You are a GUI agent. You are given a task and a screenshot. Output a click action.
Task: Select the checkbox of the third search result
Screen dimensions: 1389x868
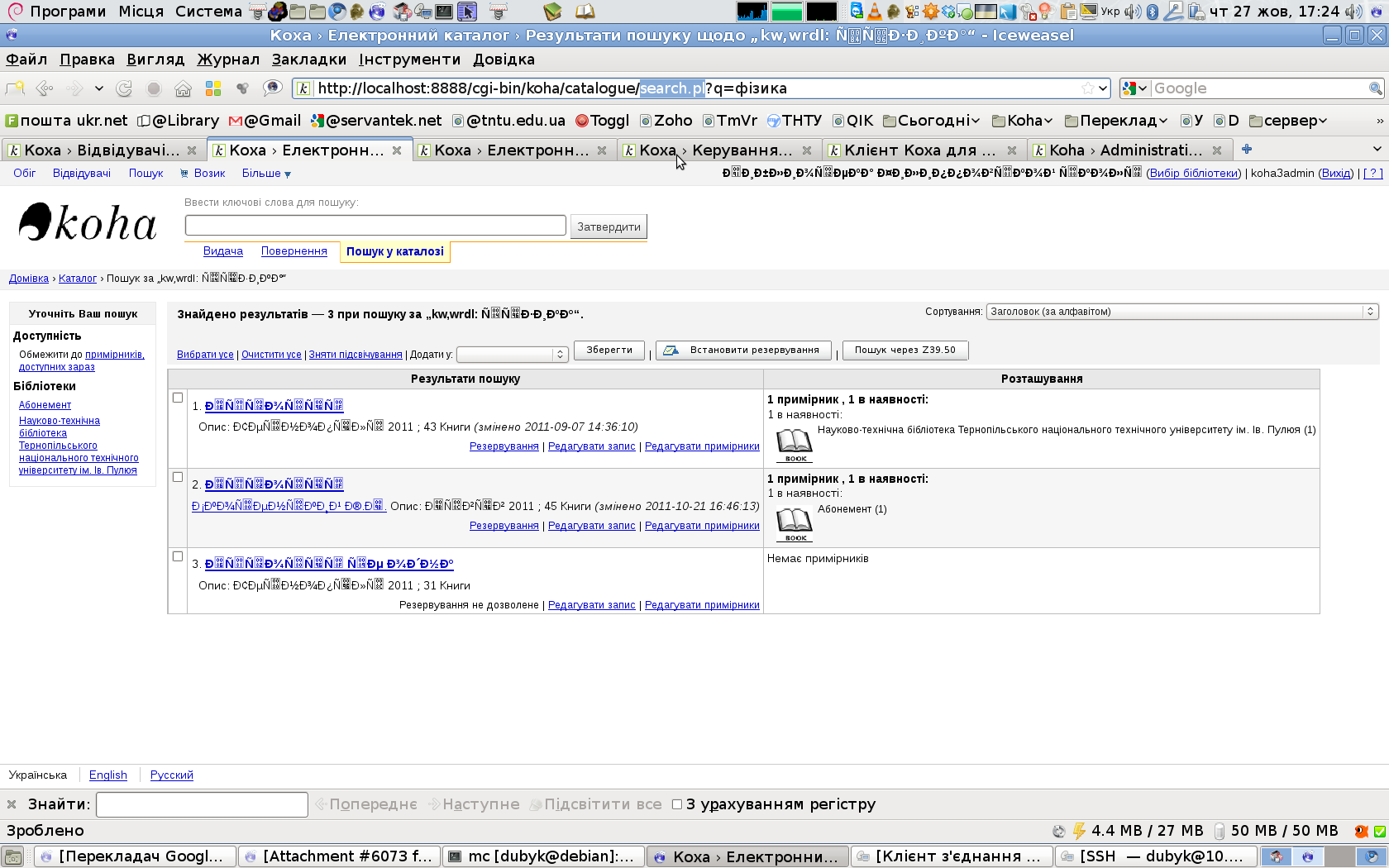point(178,556)
